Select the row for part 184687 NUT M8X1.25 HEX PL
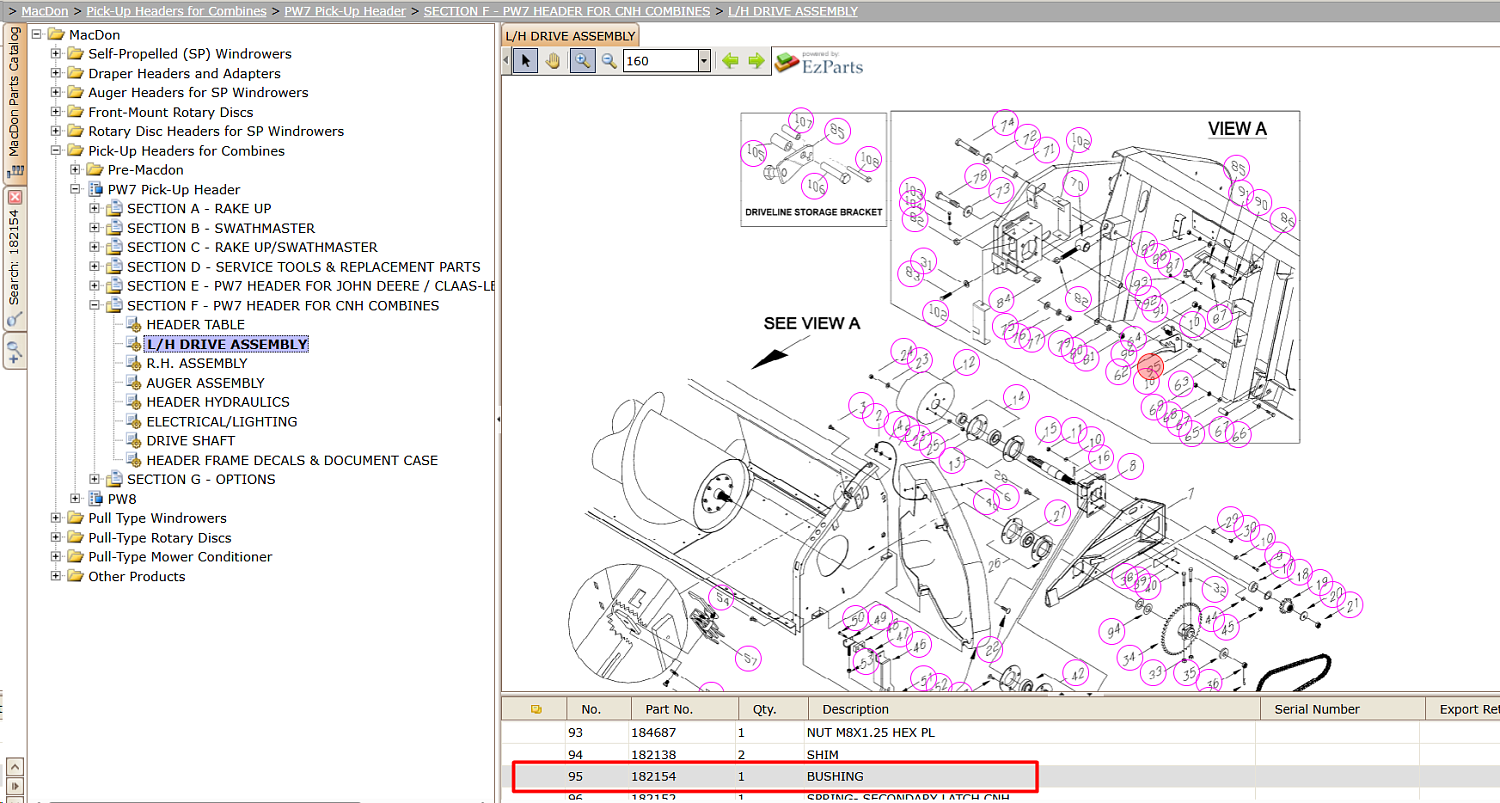 (1000, 733)
